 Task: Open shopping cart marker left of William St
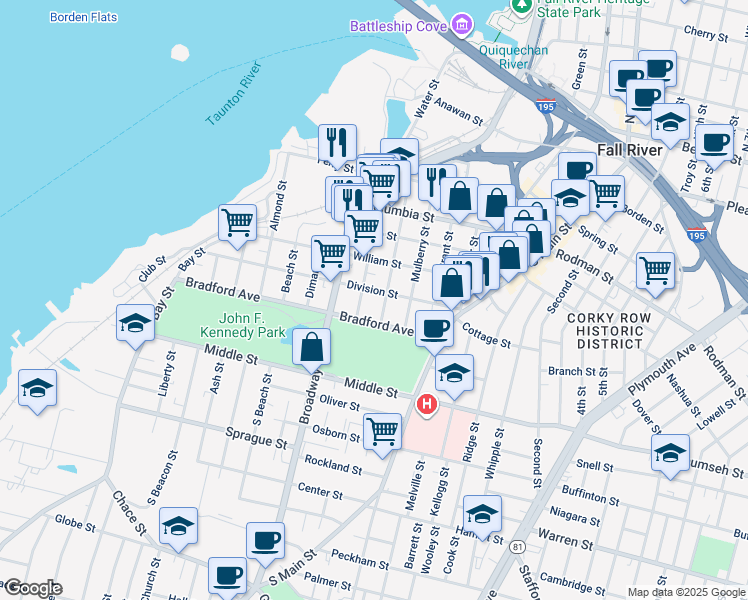tap(331, 254)
